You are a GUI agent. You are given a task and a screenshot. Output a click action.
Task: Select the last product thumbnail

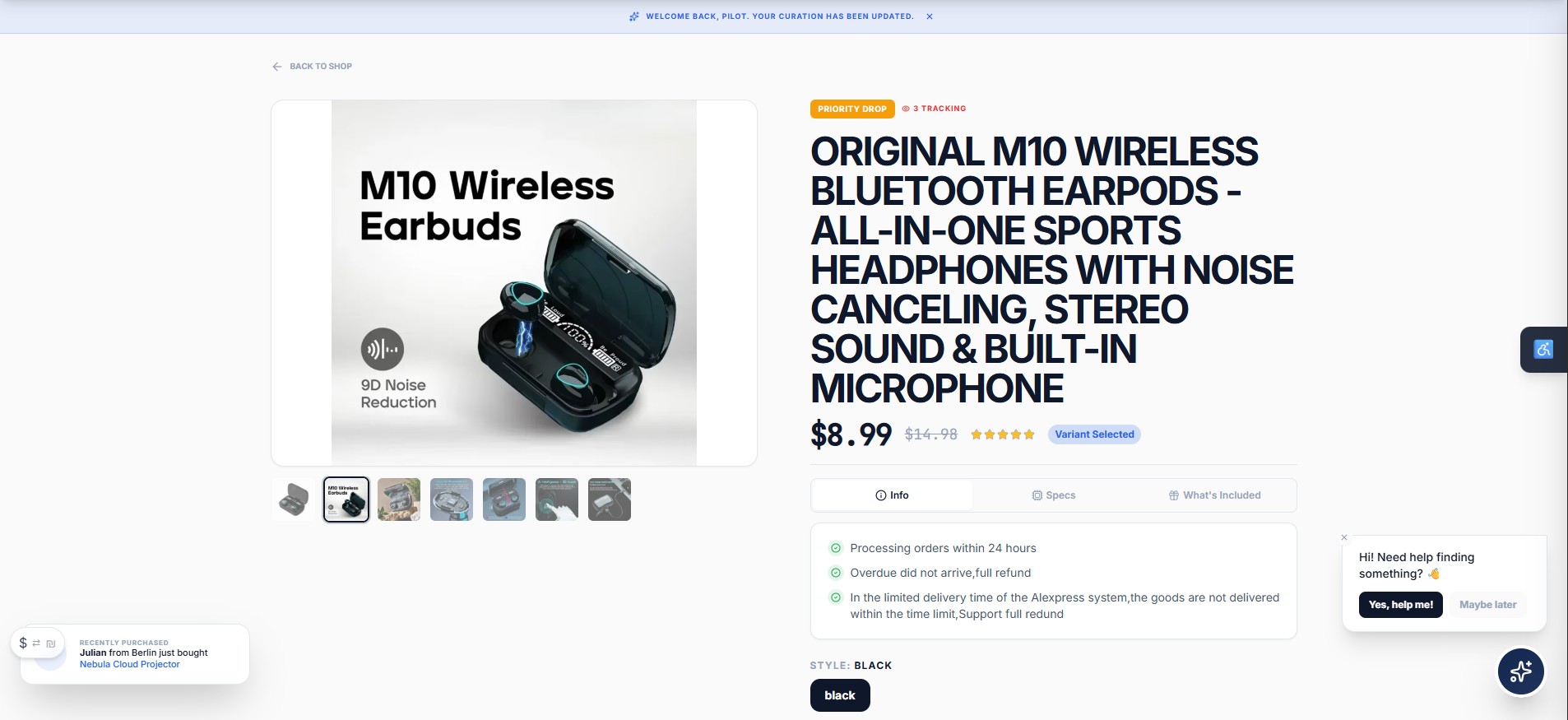click(x=610, y=499)
